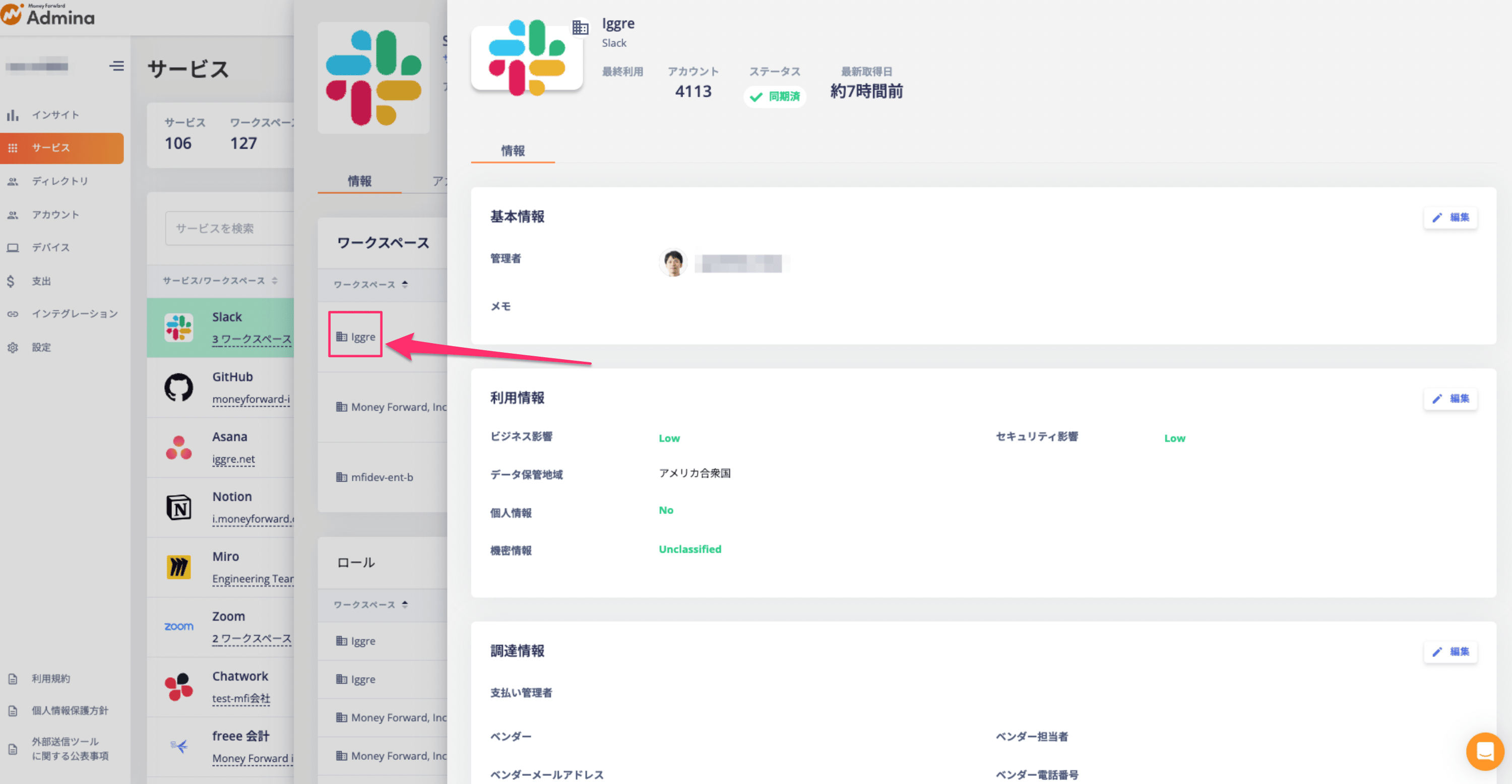Edit 基本情報 section

[1451, 218]
